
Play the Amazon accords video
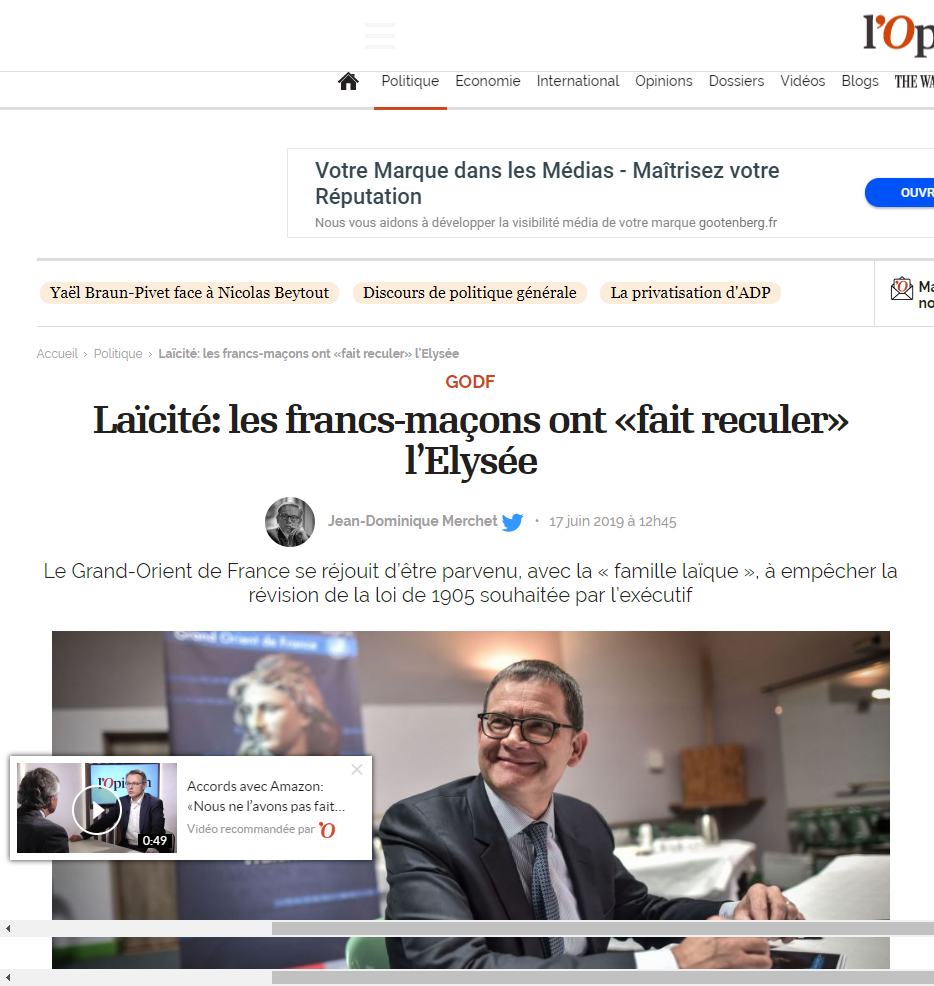pos(97,809)
